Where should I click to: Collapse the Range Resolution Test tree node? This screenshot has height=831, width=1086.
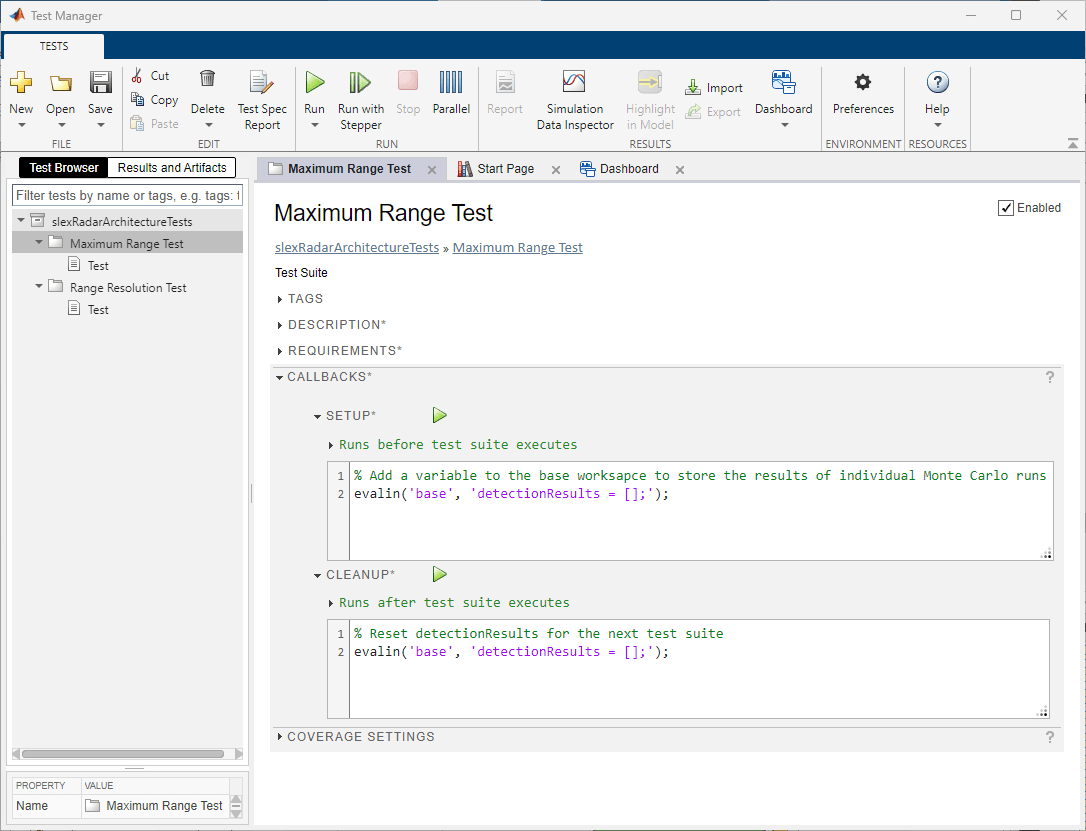point(39,287)
